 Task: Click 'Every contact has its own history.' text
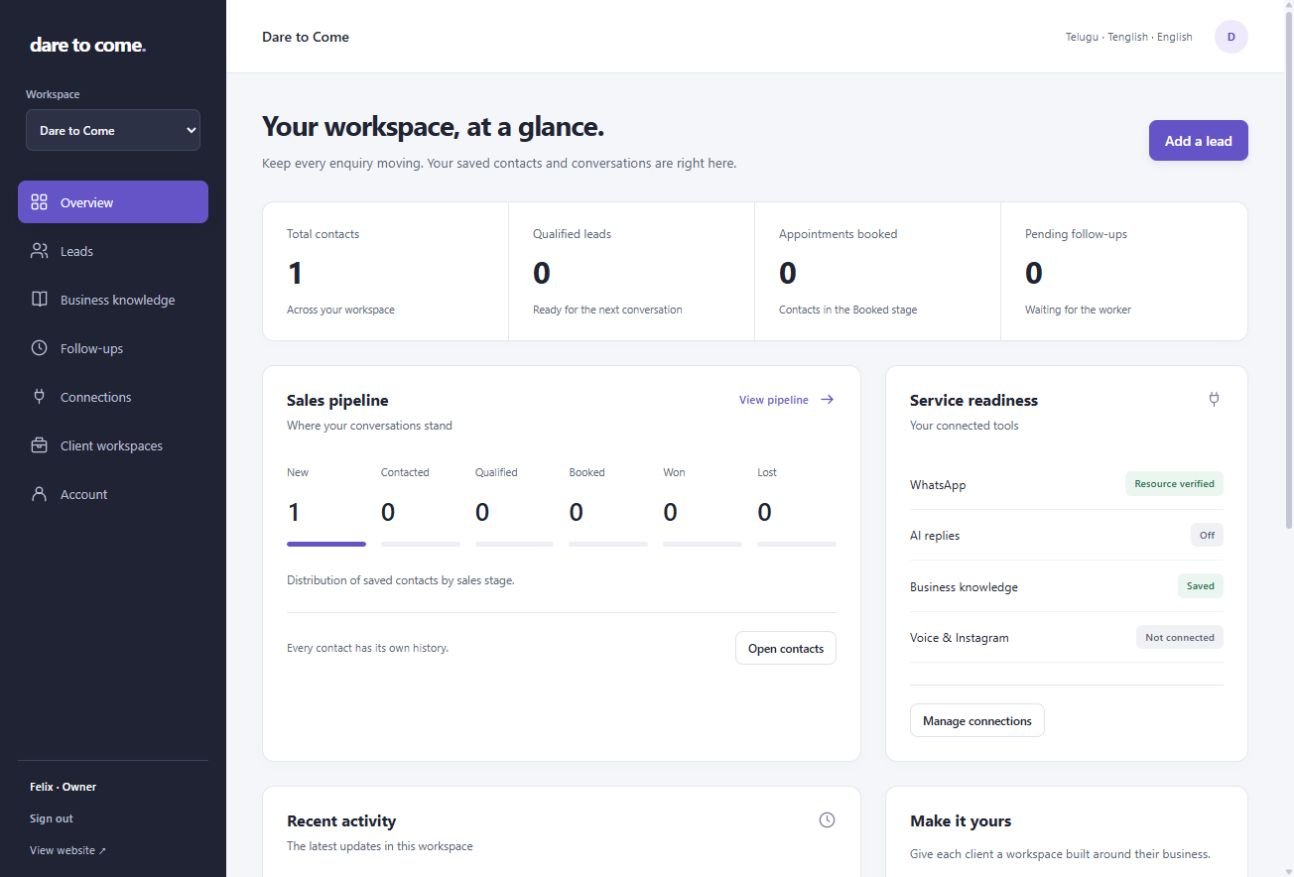368,648
